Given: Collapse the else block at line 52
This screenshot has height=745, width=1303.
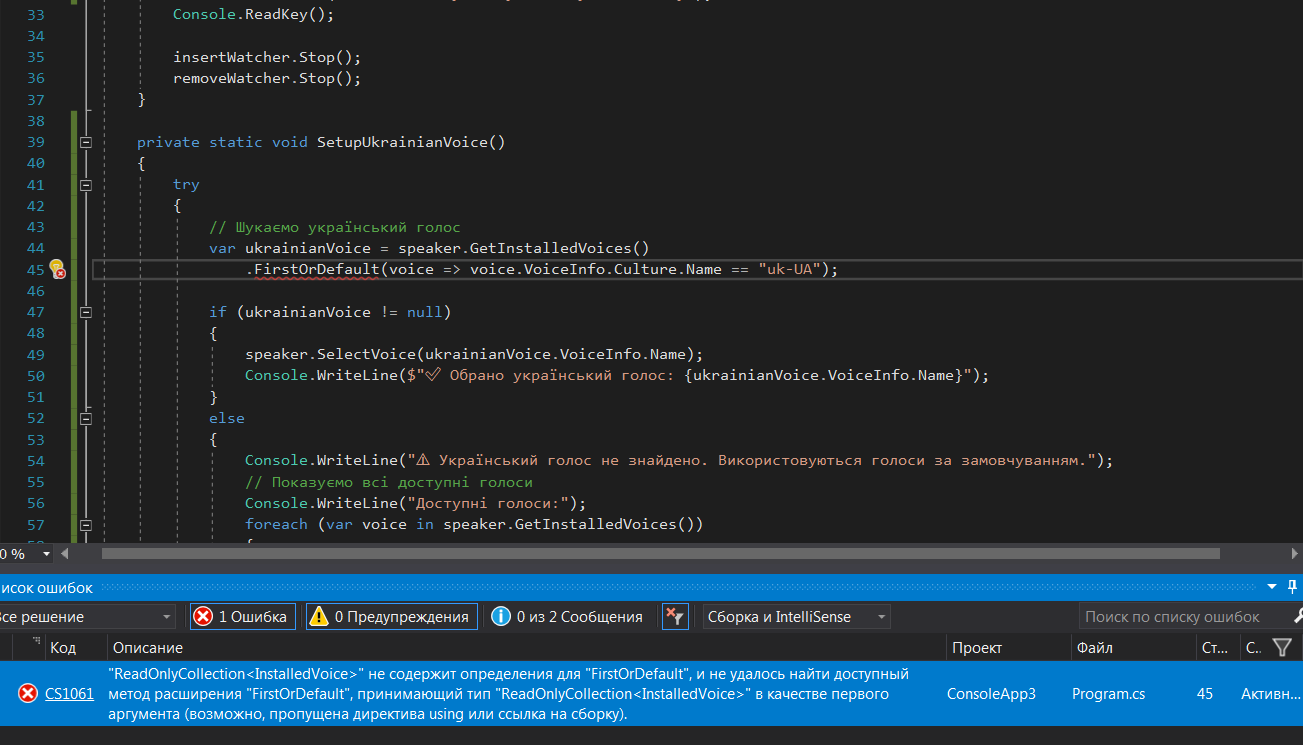Looking at the screenshot, I should click(85, 418).
